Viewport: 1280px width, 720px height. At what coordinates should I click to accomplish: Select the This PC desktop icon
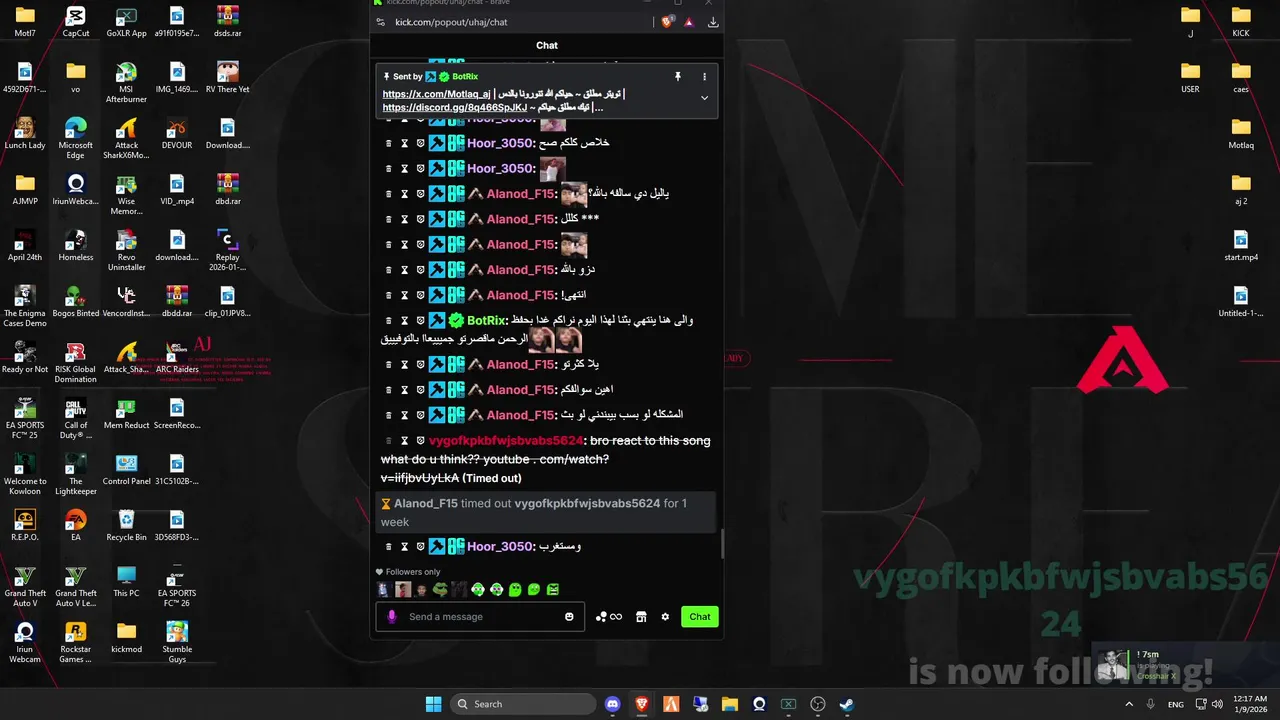point(126,582)
